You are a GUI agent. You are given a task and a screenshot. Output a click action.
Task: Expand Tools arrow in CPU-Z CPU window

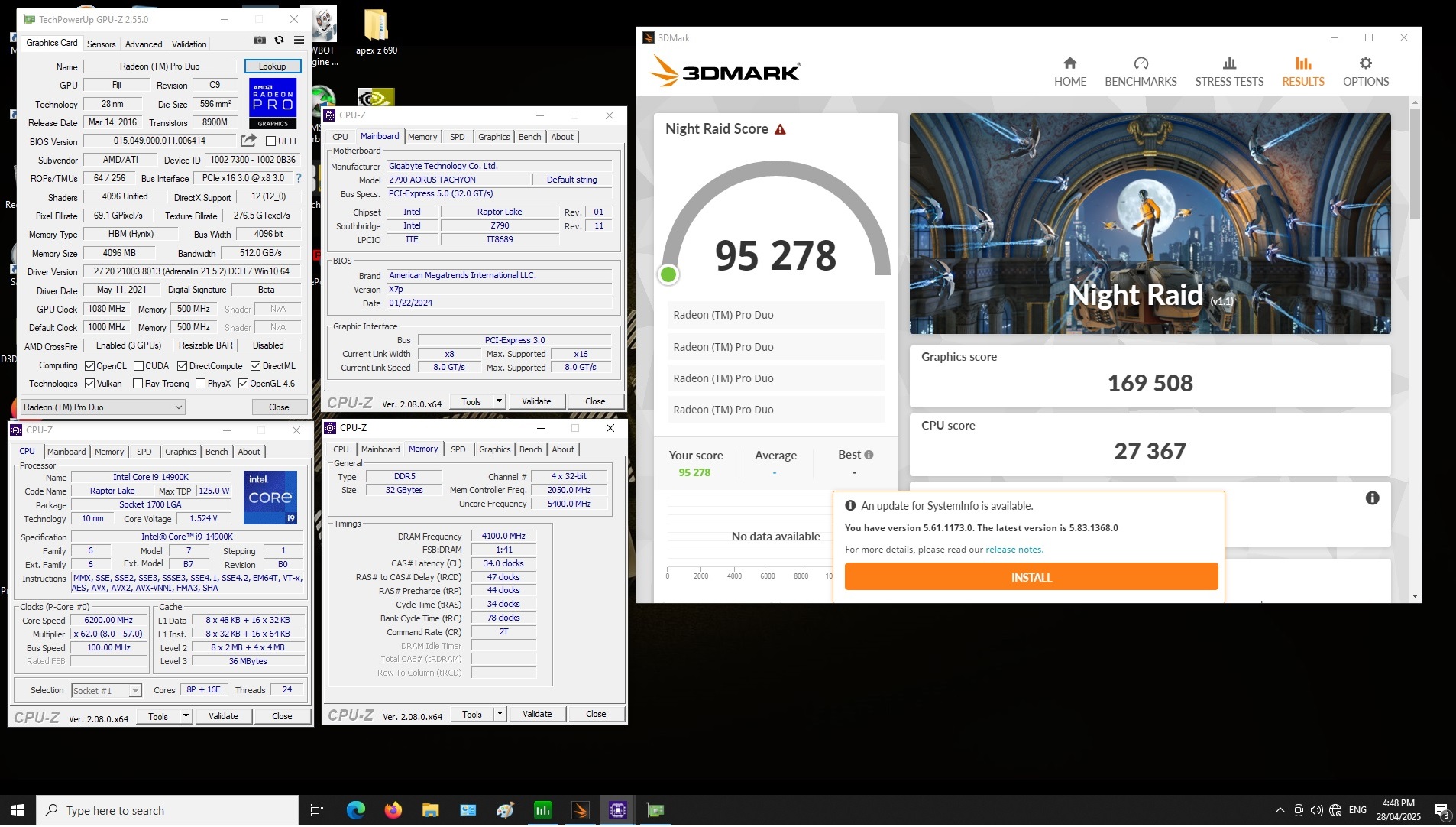tap(185, 717)
